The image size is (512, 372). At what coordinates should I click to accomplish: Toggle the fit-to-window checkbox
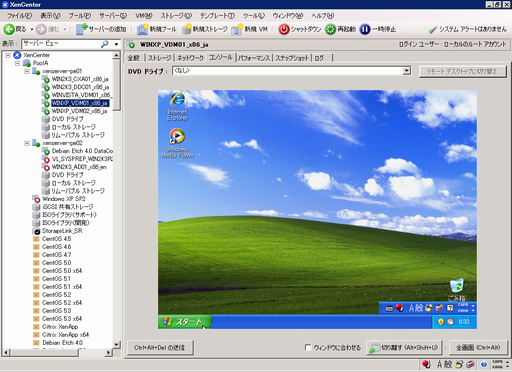click(308, 347)
